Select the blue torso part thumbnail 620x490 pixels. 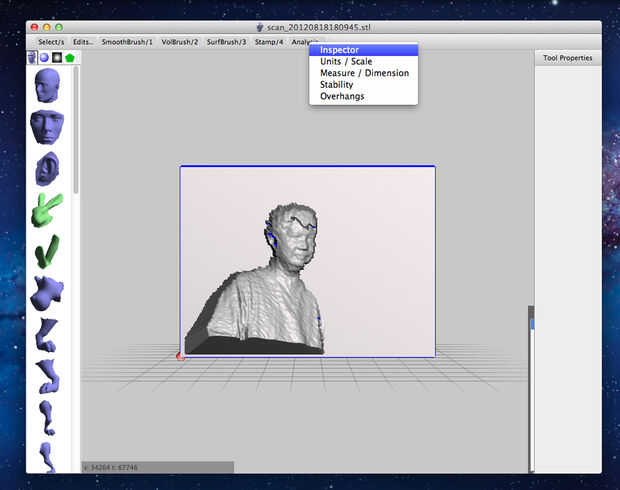tap(47, 293)
